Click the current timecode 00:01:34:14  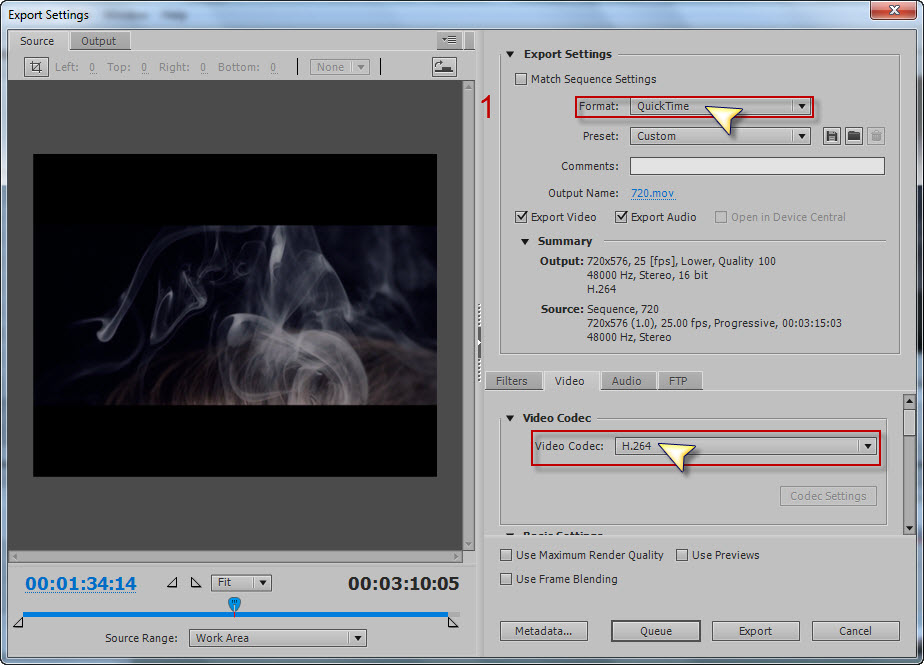(x=81, y=584)
